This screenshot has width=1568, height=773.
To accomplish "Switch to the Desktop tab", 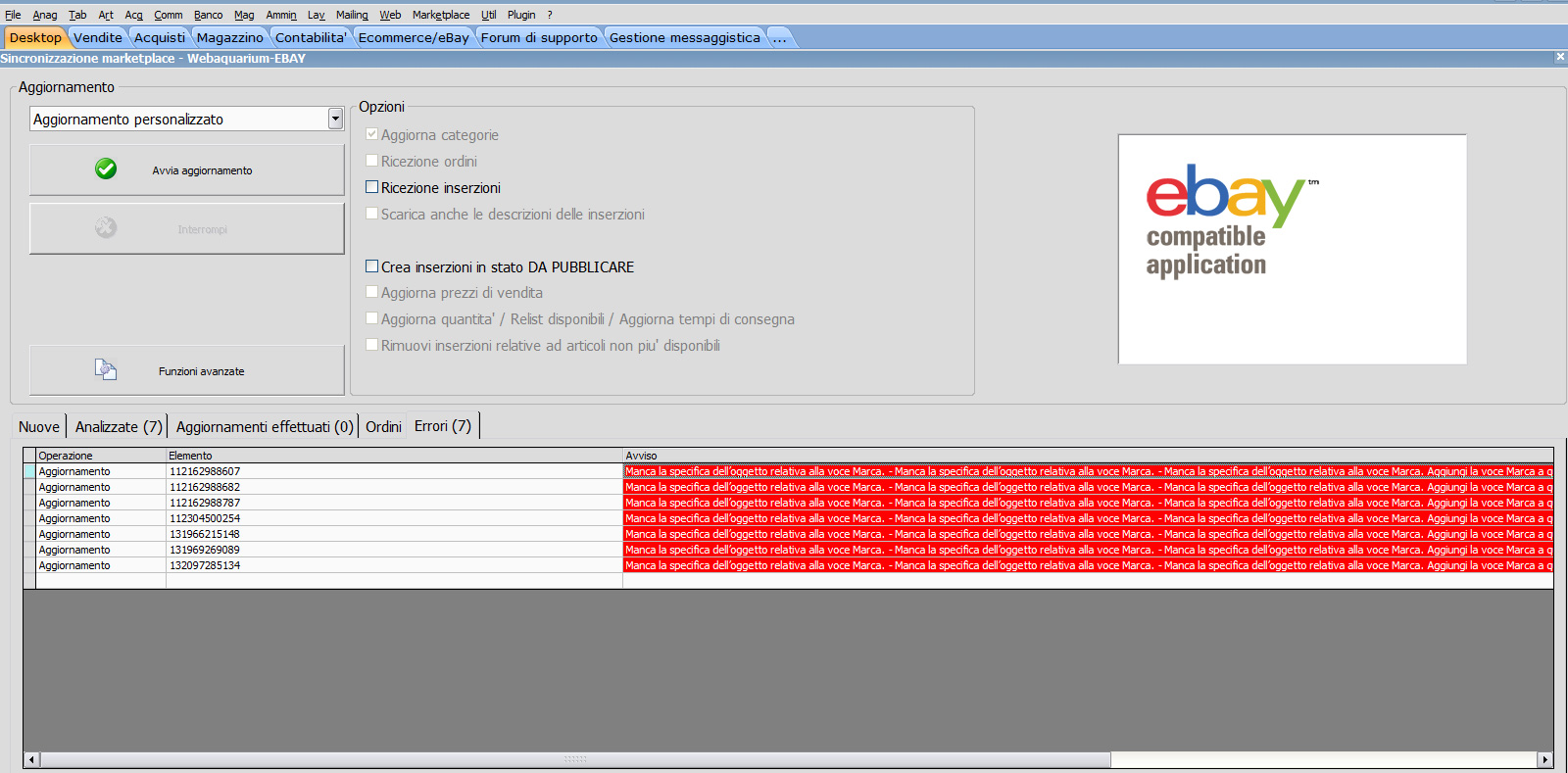I will (35, 37).
